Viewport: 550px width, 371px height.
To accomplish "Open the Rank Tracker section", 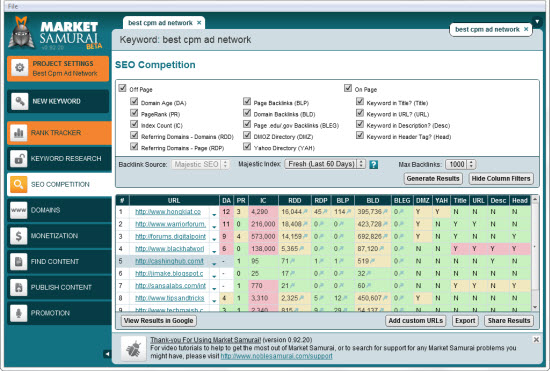I will click(x=59, y=133).
